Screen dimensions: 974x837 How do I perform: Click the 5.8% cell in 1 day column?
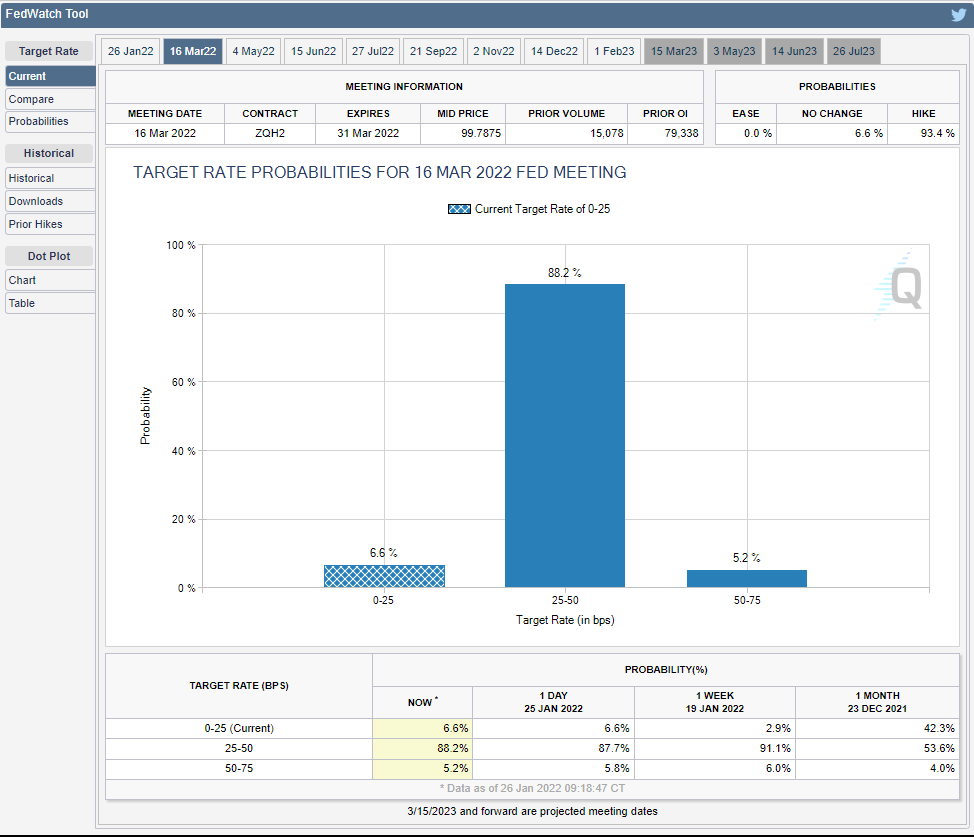coord(553,768)
